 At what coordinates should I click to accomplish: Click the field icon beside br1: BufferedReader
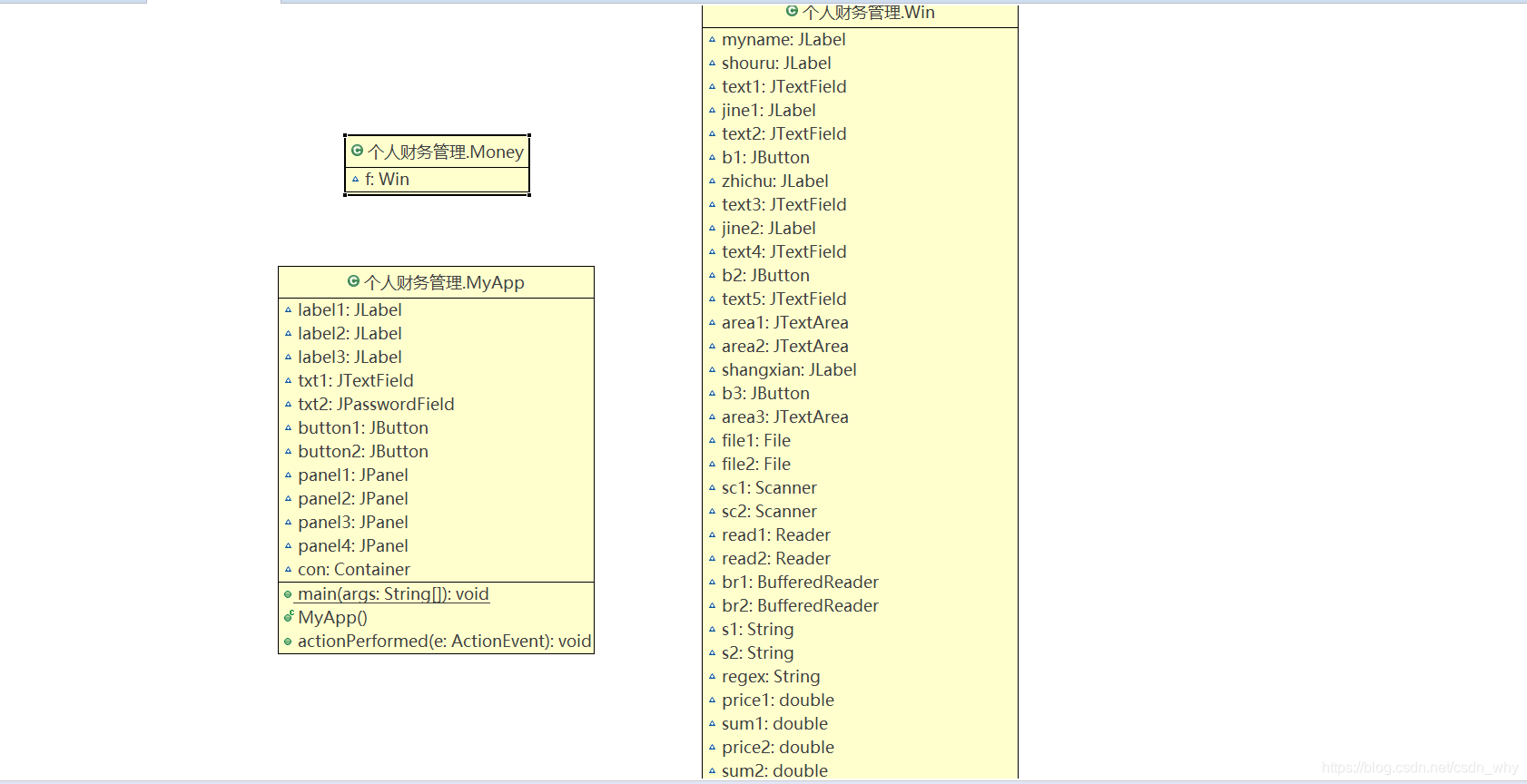712,583
